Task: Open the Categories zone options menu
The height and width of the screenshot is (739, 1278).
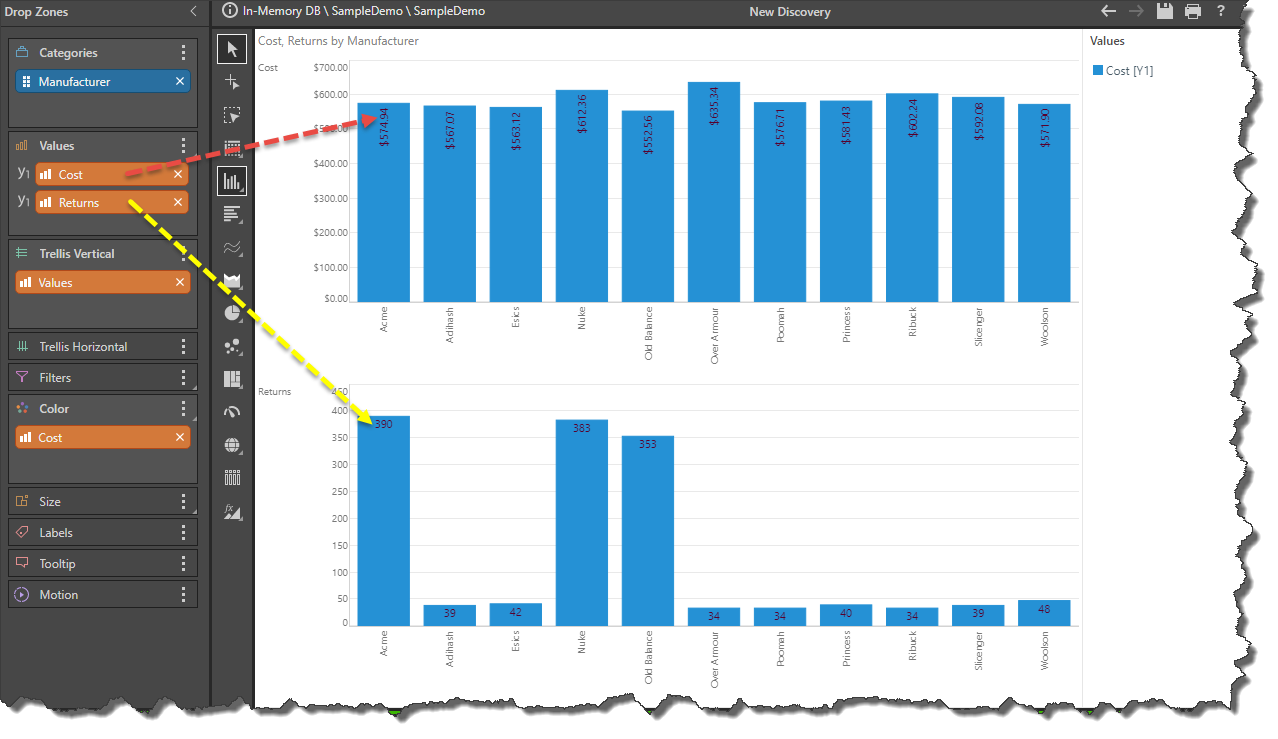Action: pos(183,53)
